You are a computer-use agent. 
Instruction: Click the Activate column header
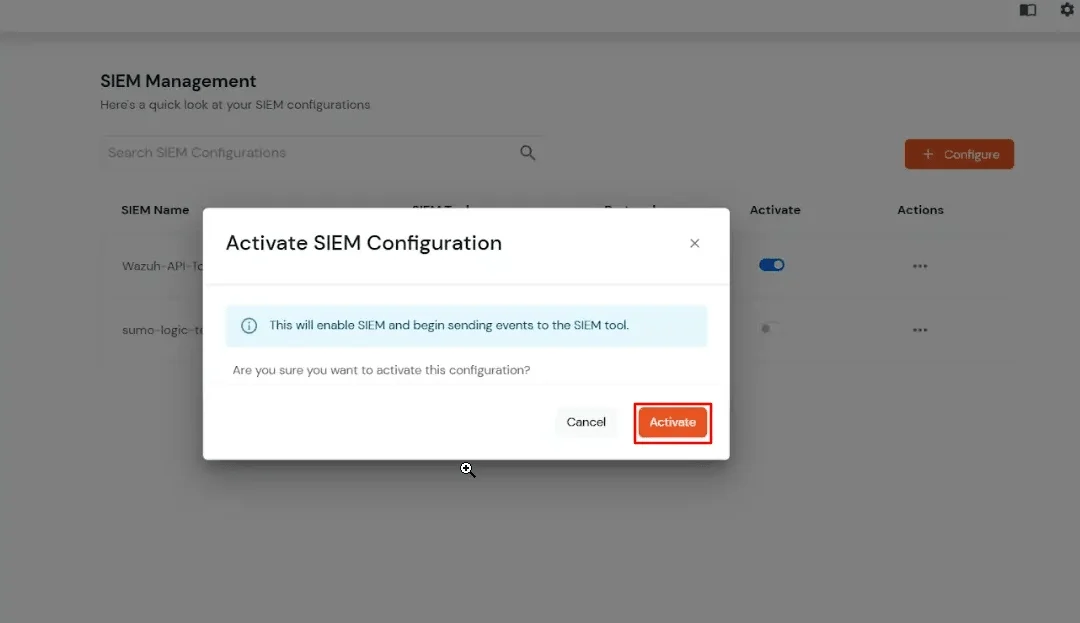[775, 210]
